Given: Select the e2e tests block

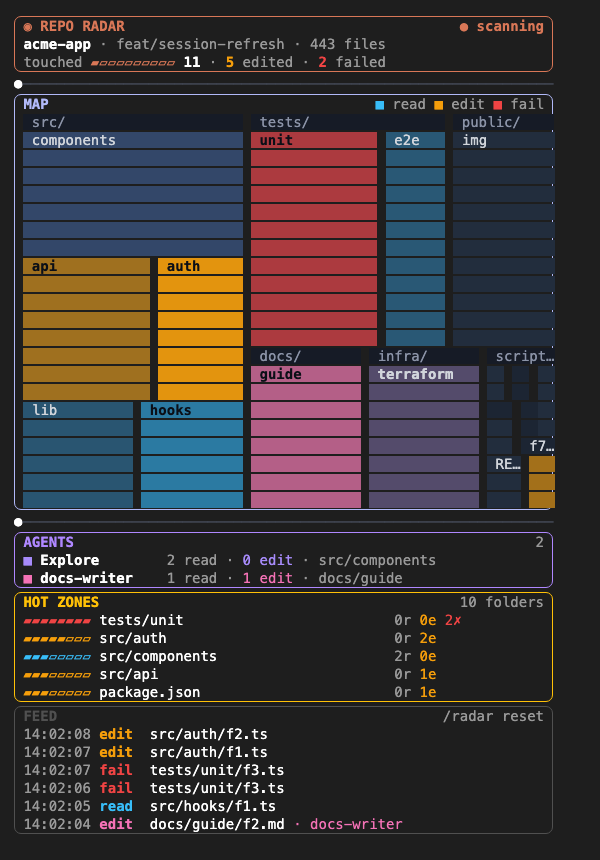Looking at the screenshot, I should (x=415, y=239).
